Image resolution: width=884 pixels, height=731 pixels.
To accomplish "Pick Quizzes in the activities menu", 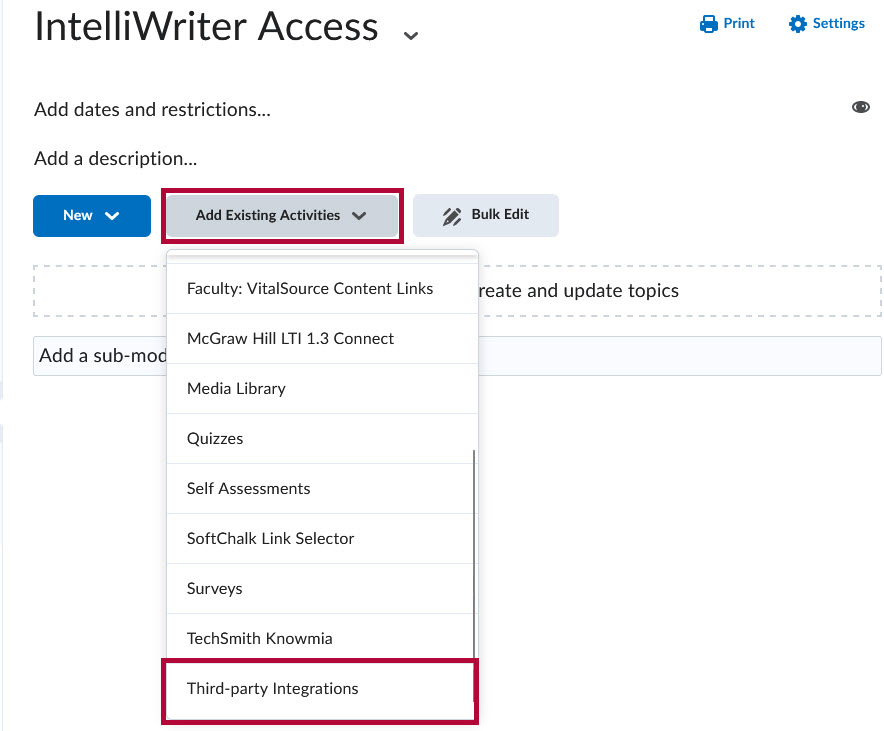I will pos(215,438).
